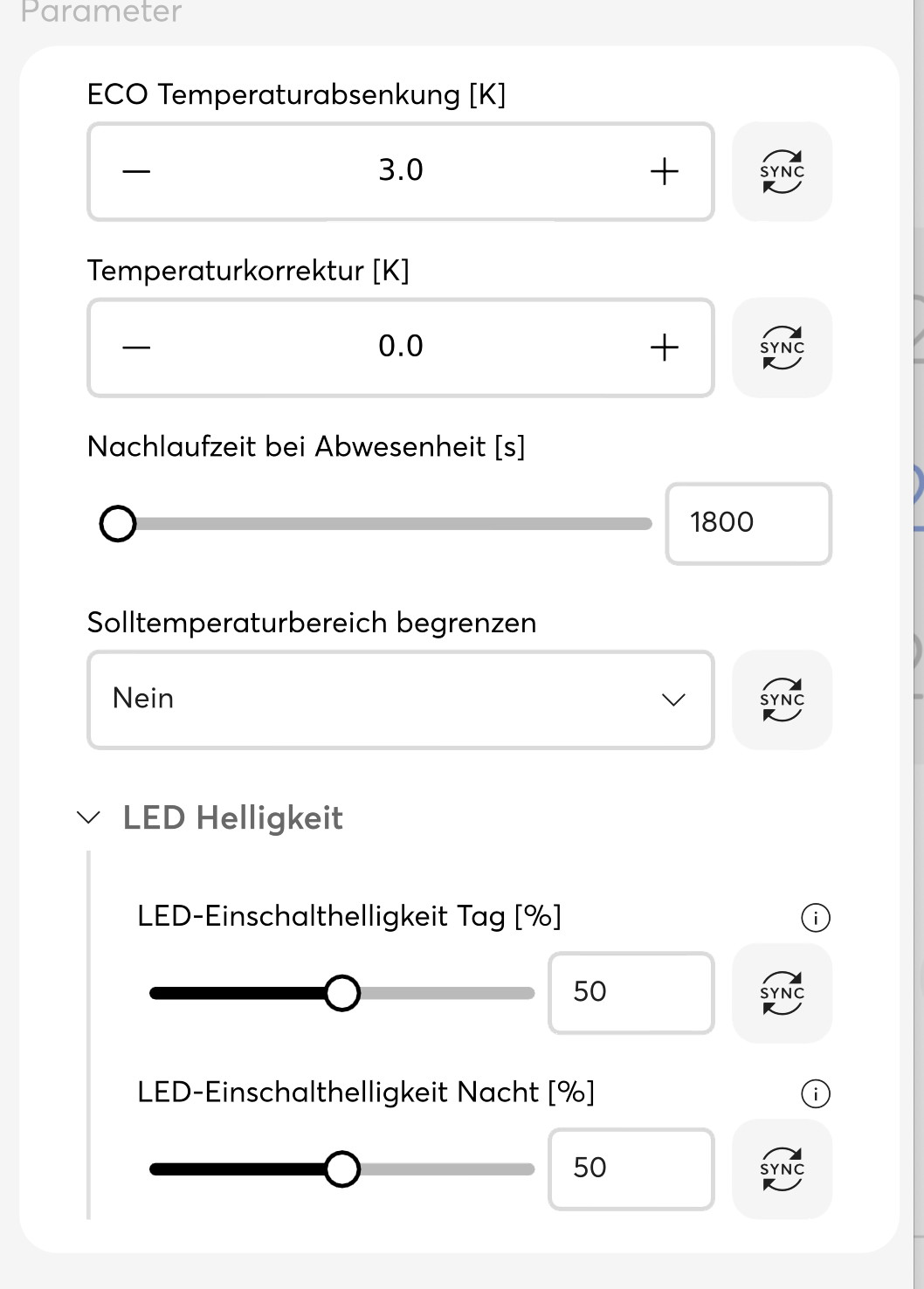This screenshot has height=1289, width=924.
Task: Show info for LED-Einschalthelligkeit Nacht
Action: [816, 1093]
